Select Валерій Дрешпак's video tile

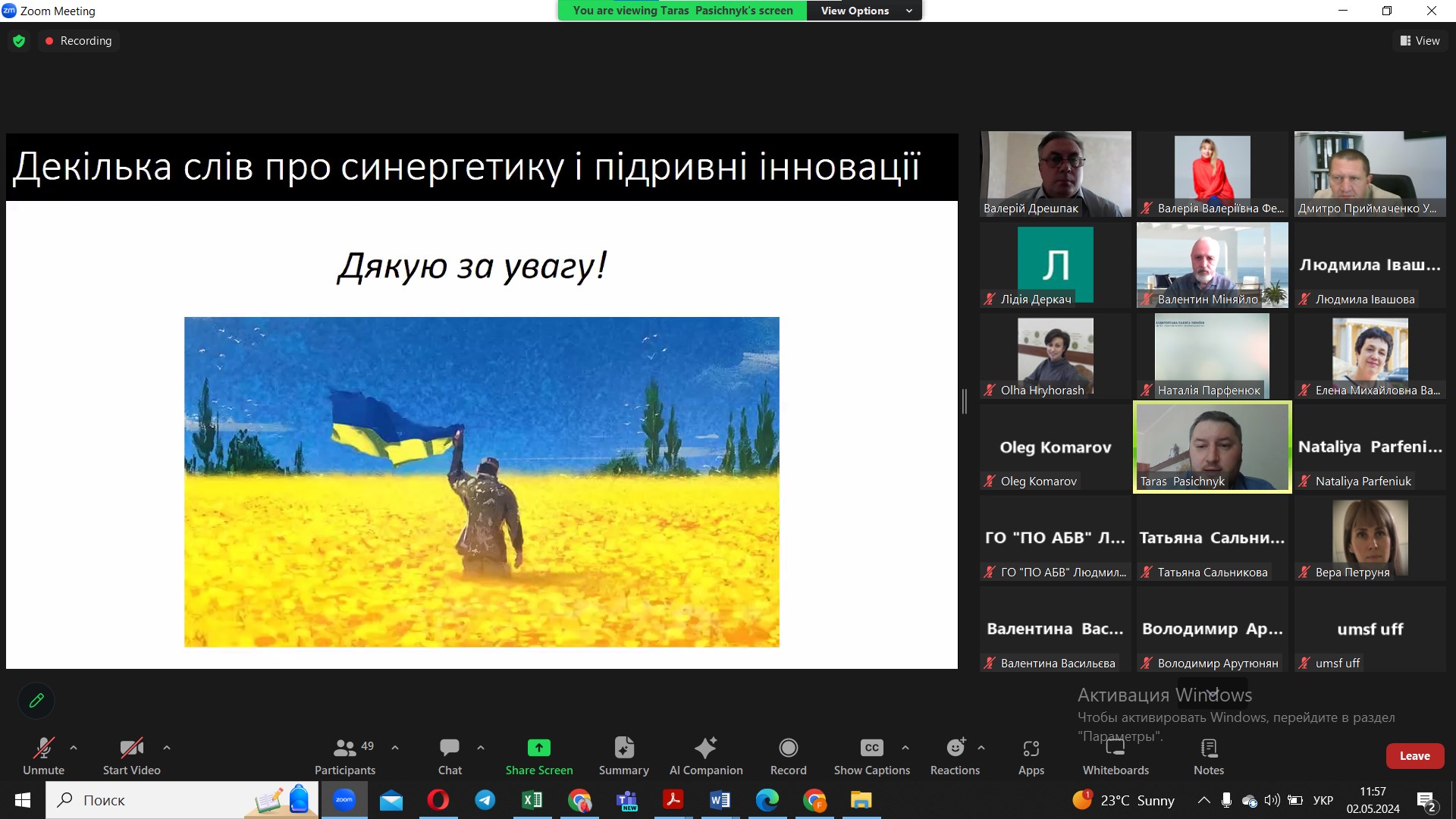coord(1056,174)
